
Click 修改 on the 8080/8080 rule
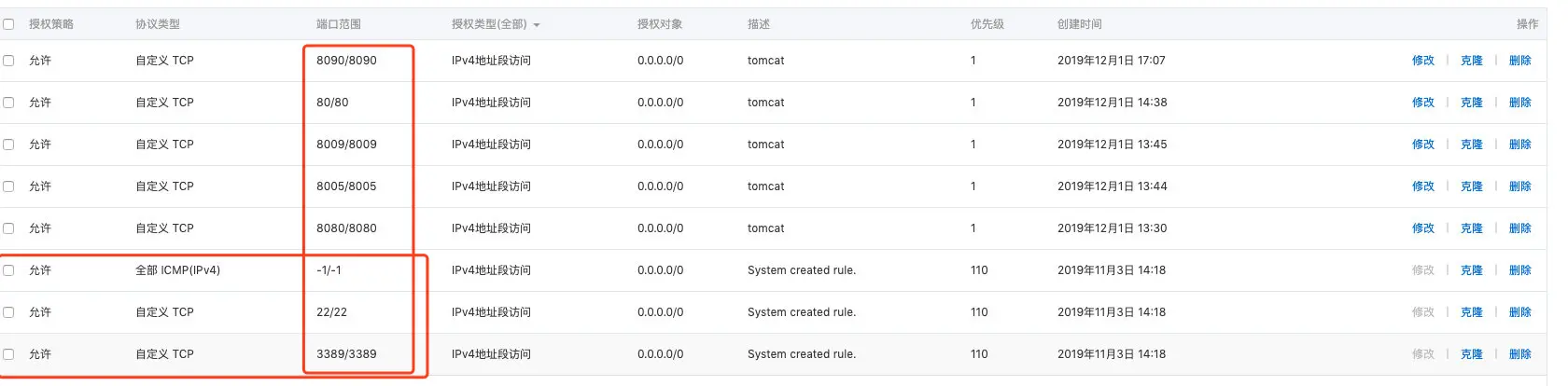[1422, 228]
